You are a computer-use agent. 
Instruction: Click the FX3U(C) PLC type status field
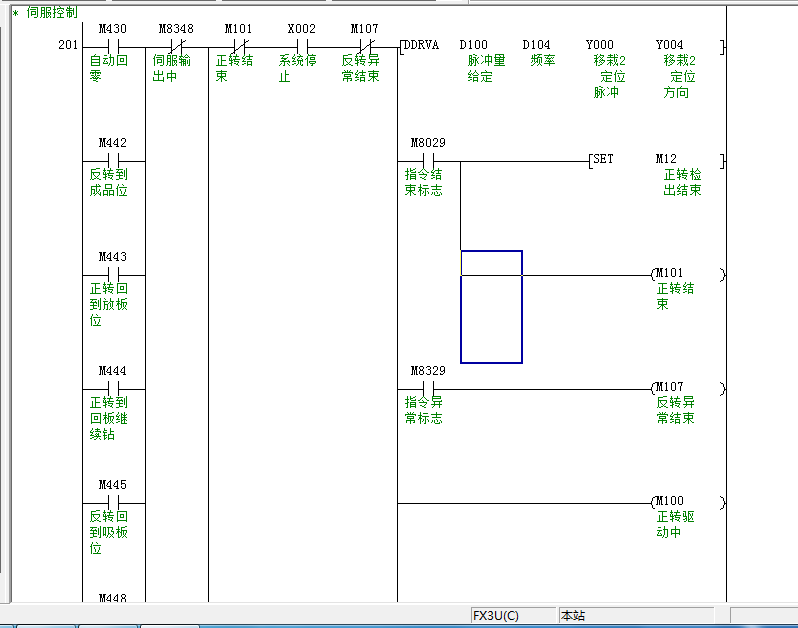(512, 616)
